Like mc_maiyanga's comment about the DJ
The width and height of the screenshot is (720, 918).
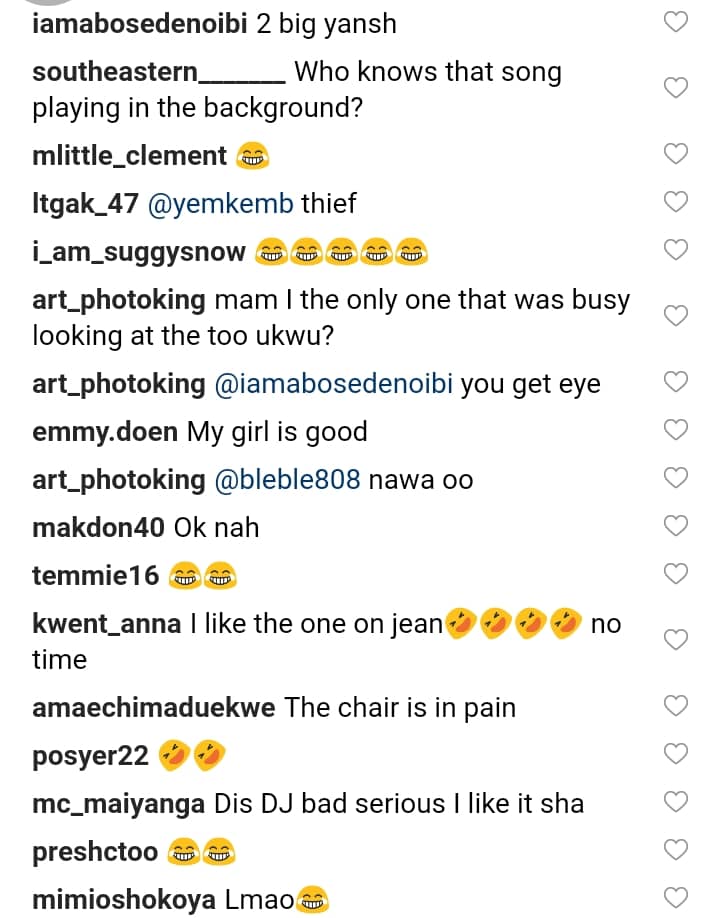point(677,802)
